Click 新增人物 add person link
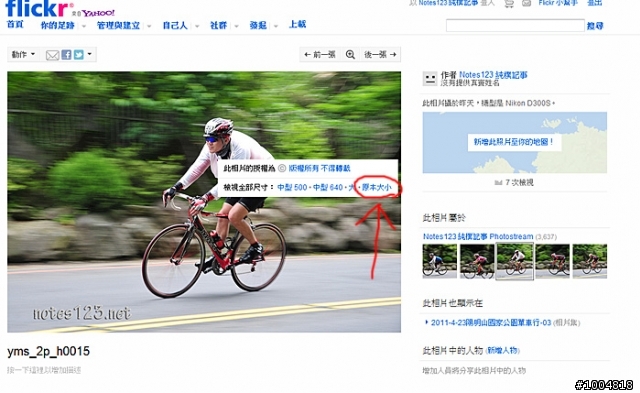This screenshot has height=393, width=640. click(x=502, y=350)
